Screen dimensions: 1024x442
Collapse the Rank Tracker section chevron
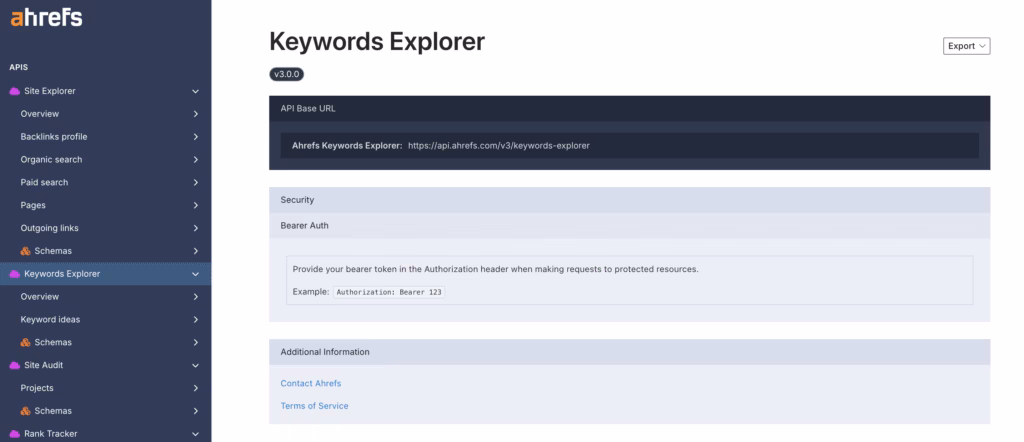point(196,434)
